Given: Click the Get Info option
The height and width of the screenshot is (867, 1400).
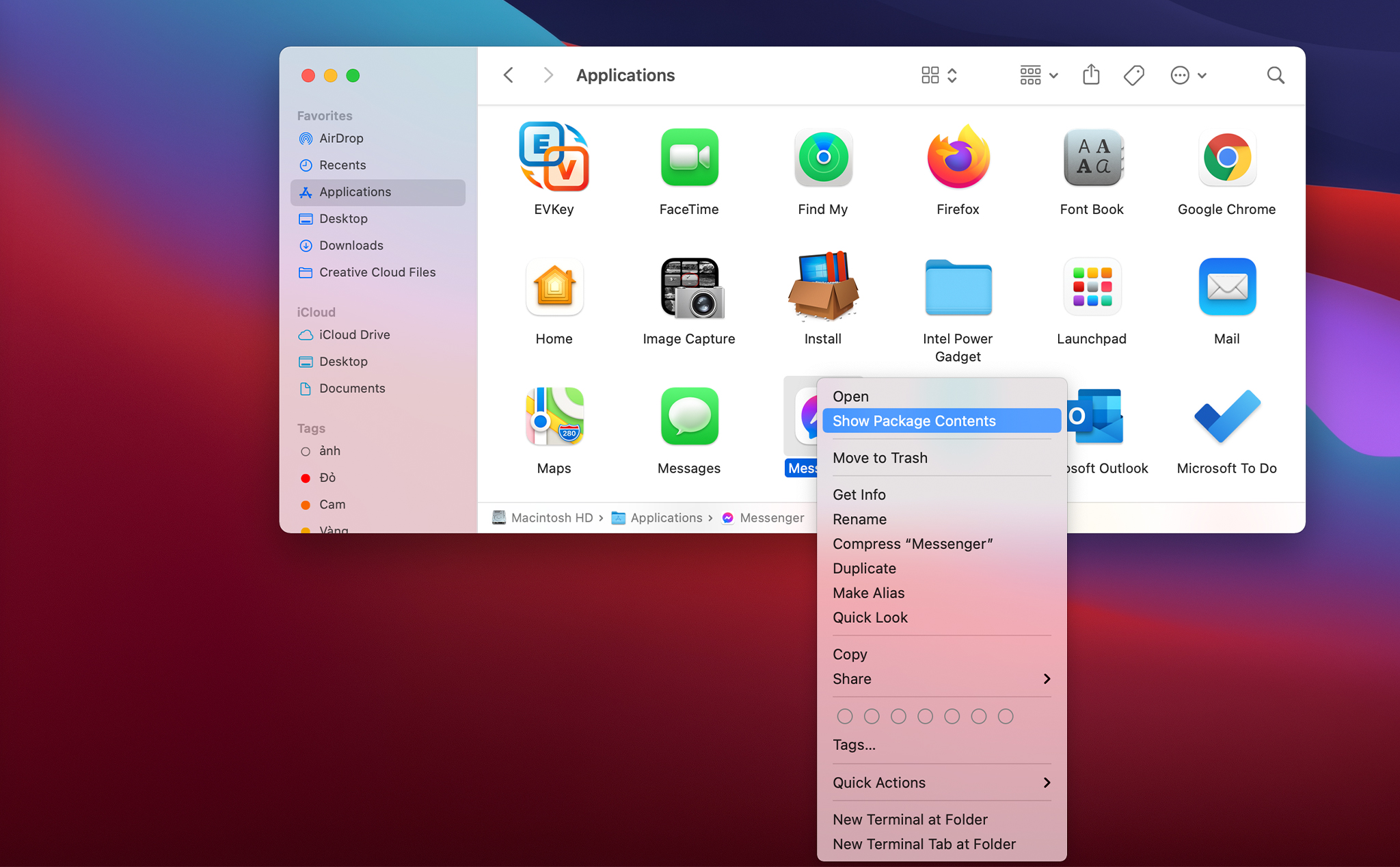Looking at the screenshot, I should point(860,493).
